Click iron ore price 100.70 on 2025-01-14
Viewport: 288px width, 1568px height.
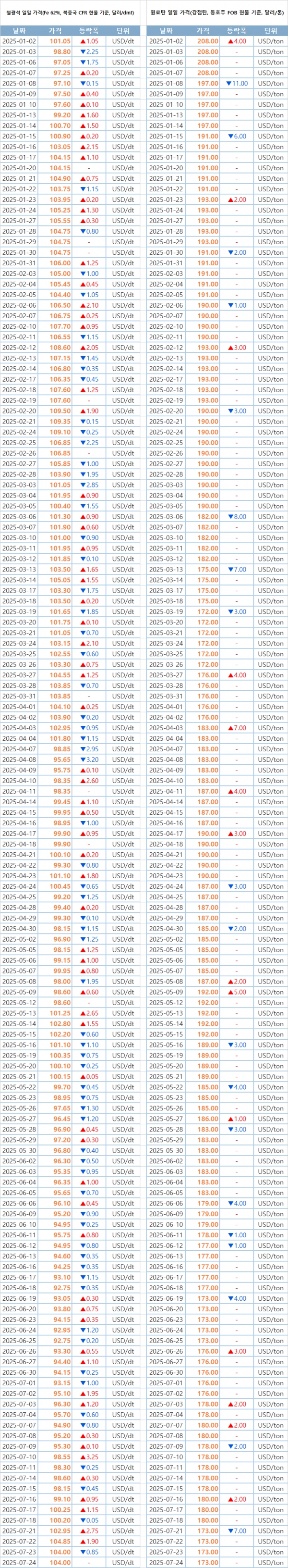[60, 126]
